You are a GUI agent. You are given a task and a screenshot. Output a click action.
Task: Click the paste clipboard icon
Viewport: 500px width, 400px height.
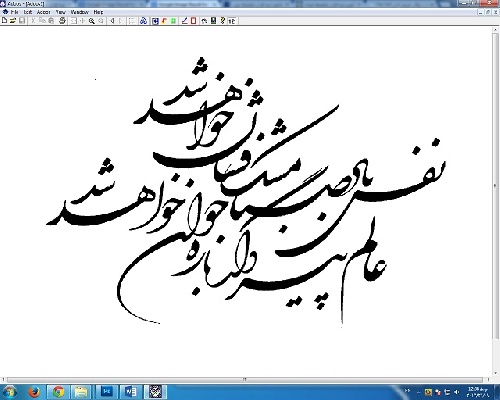point(51,21)
